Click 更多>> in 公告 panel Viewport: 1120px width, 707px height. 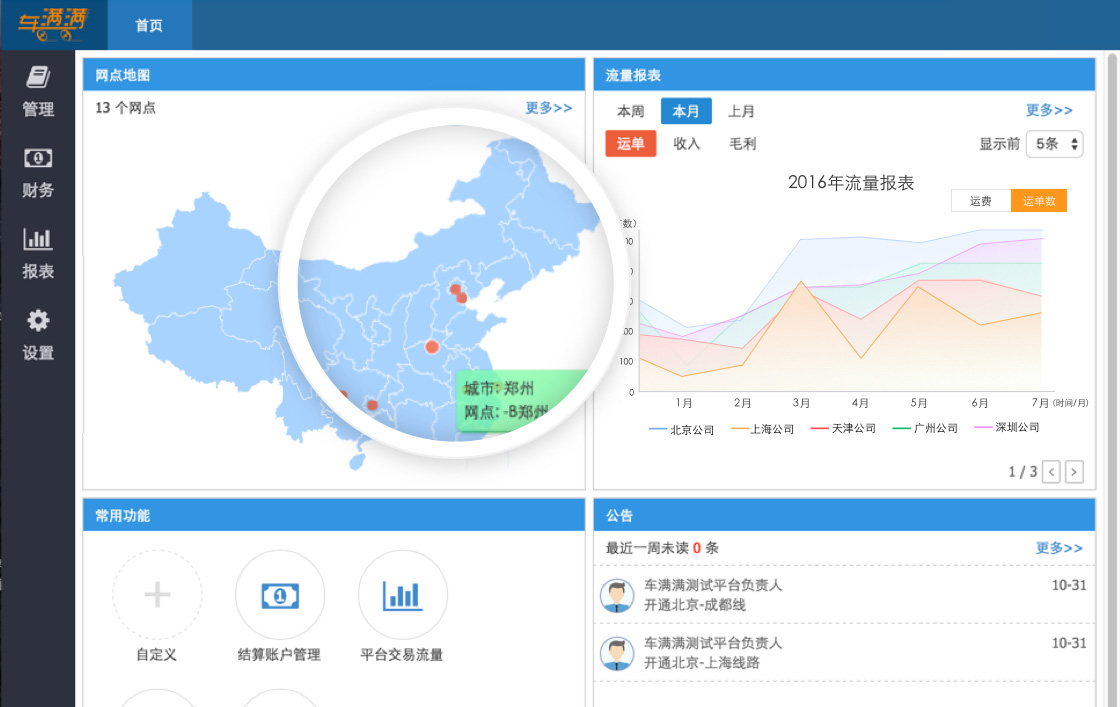pos(1059,548)
